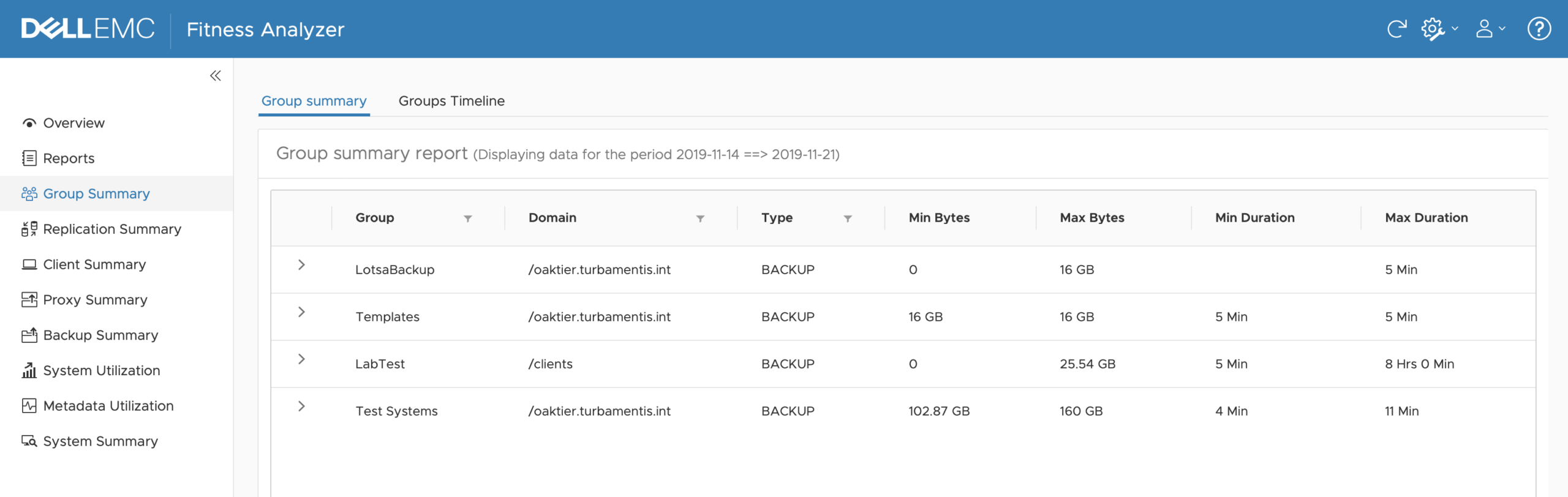The width and height of the screenshot is (1568, 497).
Task: Click the Replication Summary icon
Action: click(29, 229)
